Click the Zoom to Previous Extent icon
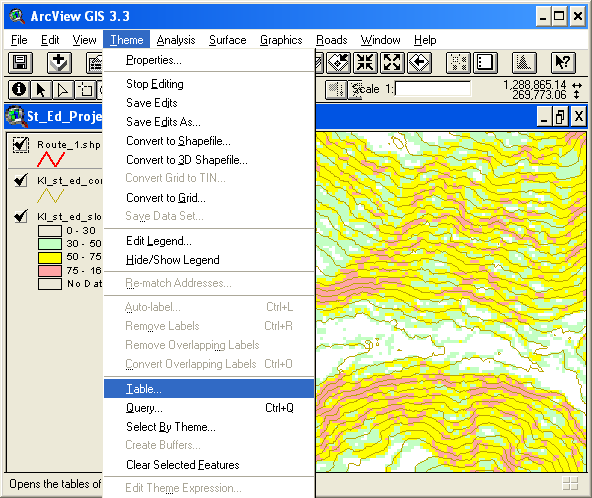The image size is (592, 498). coord(419,63)
